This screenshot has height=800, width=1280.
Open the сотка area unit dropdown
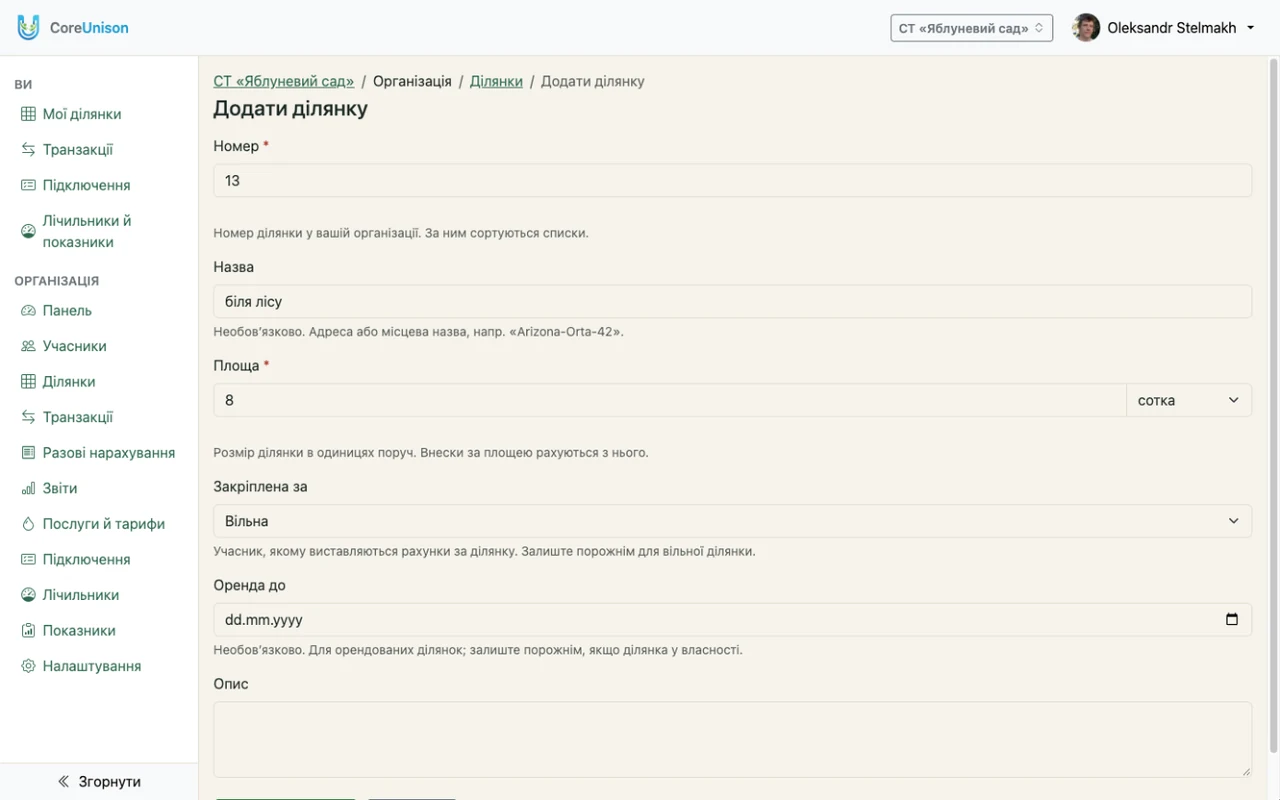pos(1189,400)
